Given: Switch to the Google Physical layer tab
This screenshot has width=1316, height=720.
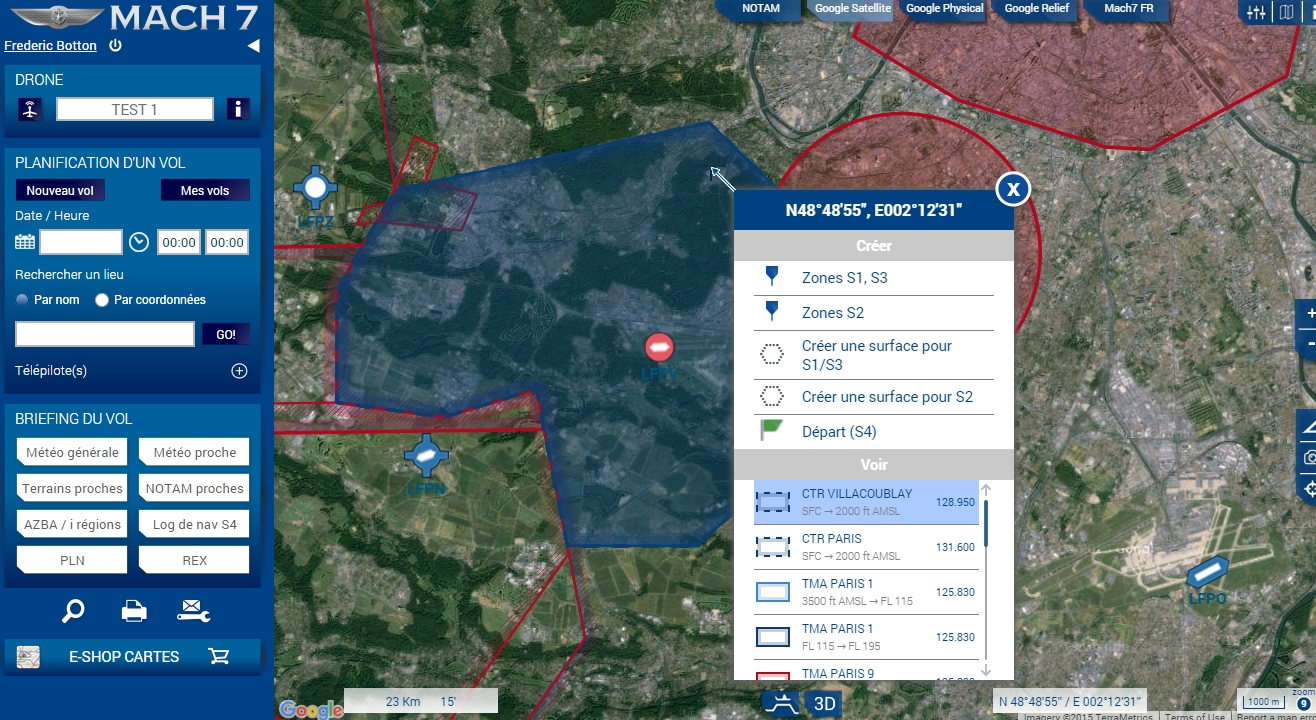Looking at the screenshot, I should 944,9.
